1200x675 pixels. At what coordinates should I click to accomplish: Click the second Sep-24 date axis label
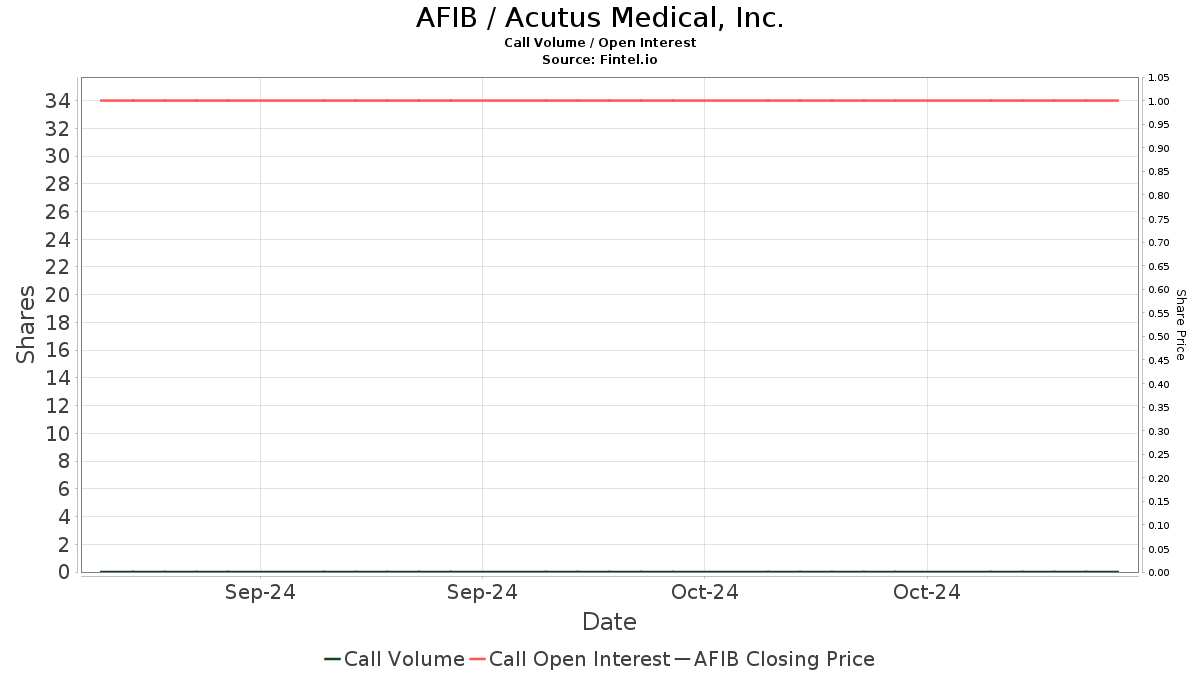pos(482,592)
